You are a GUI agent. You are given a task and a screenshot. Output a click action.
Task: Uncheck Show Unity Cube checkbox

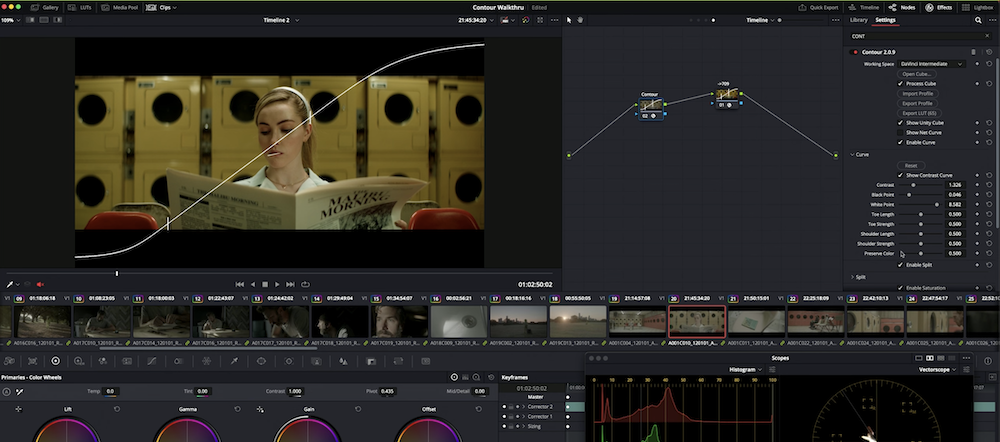[x=901, y=122]
